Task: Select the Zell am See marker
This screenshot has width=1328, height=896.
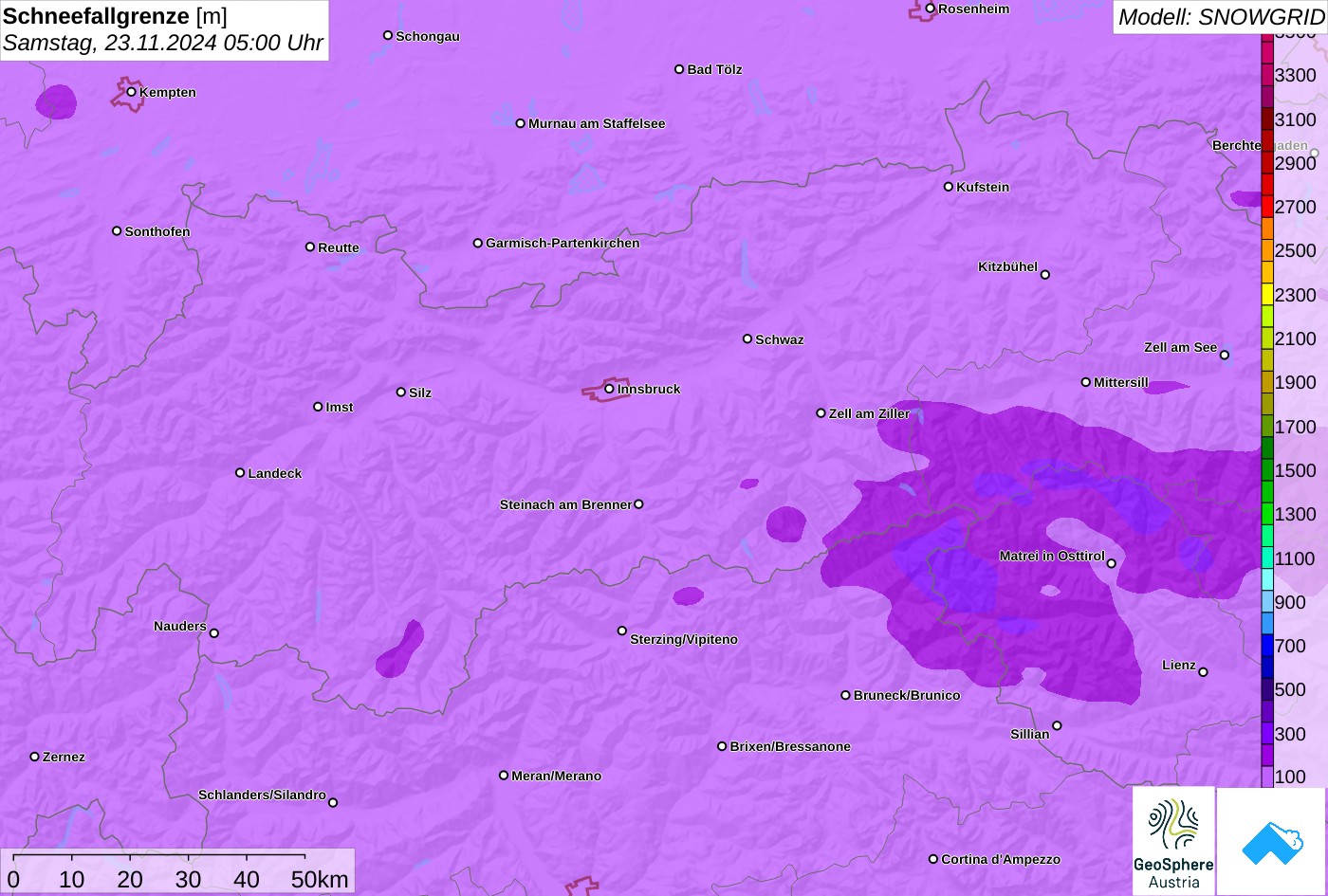Action: [1225, 356]
